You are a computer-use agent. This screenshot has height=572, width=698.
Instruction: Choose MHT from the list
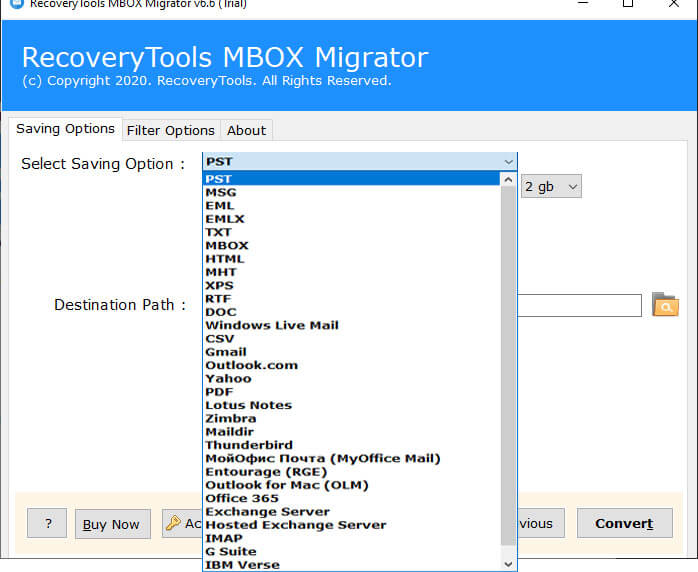tap(352, 272)
